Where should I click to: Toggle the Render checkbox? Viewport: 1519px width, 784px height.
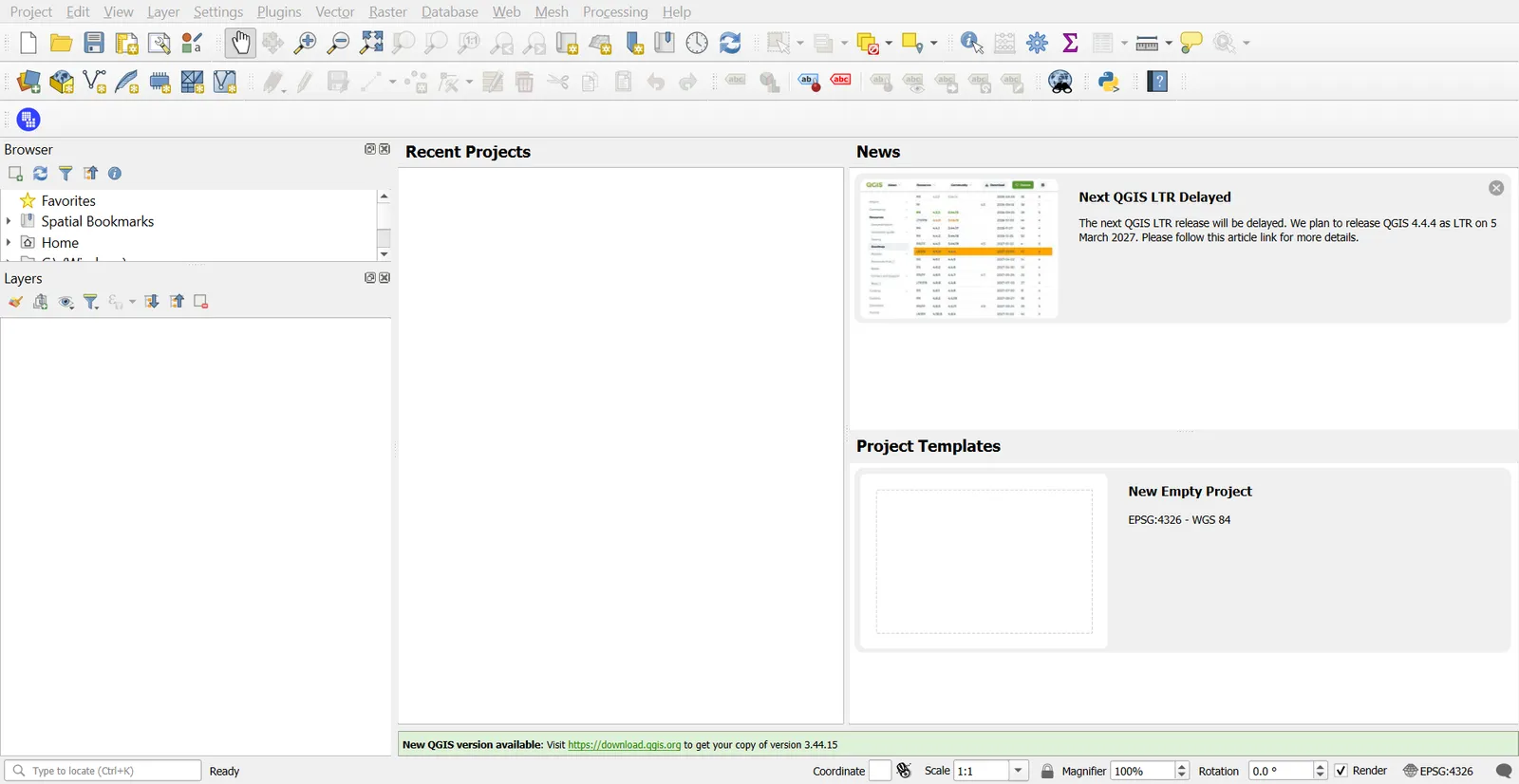(1341, 771)
